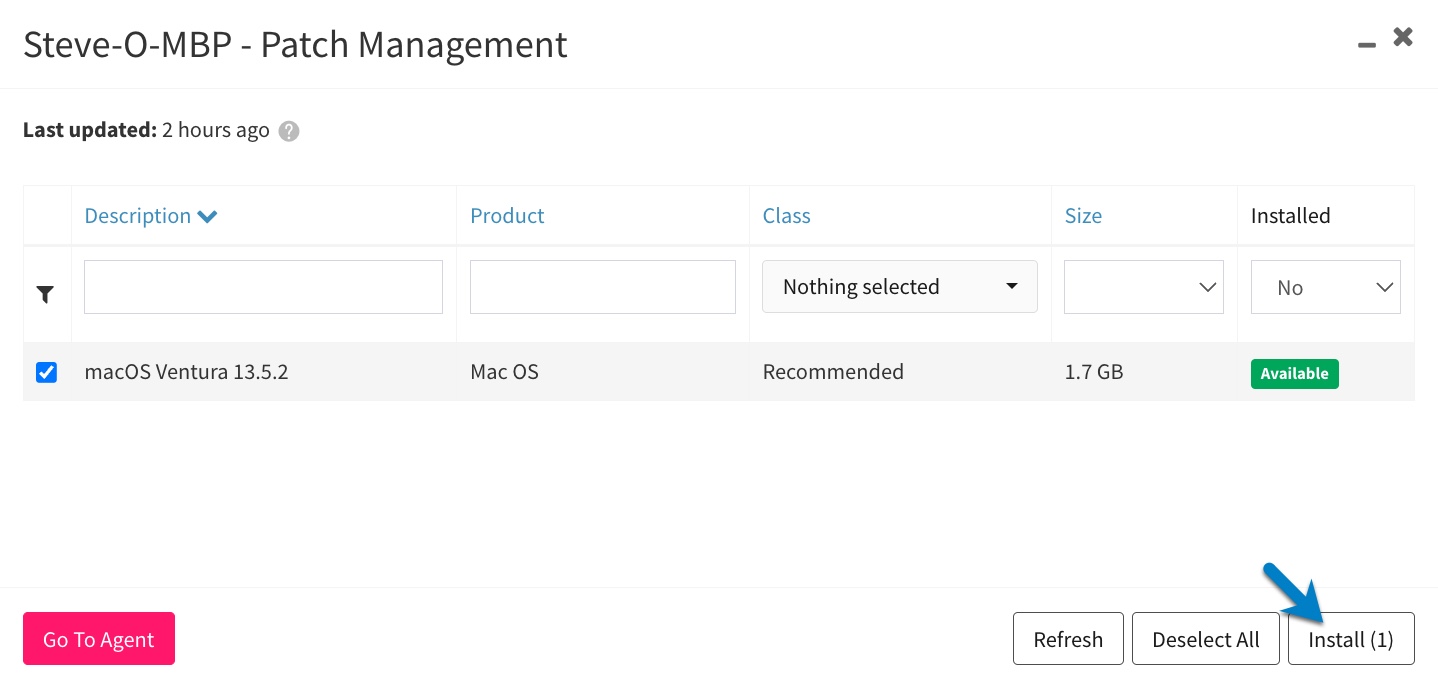This screenshot has width=1438, height=688.
Task: Sort by Description column header
Action: (x=151, y=216)
